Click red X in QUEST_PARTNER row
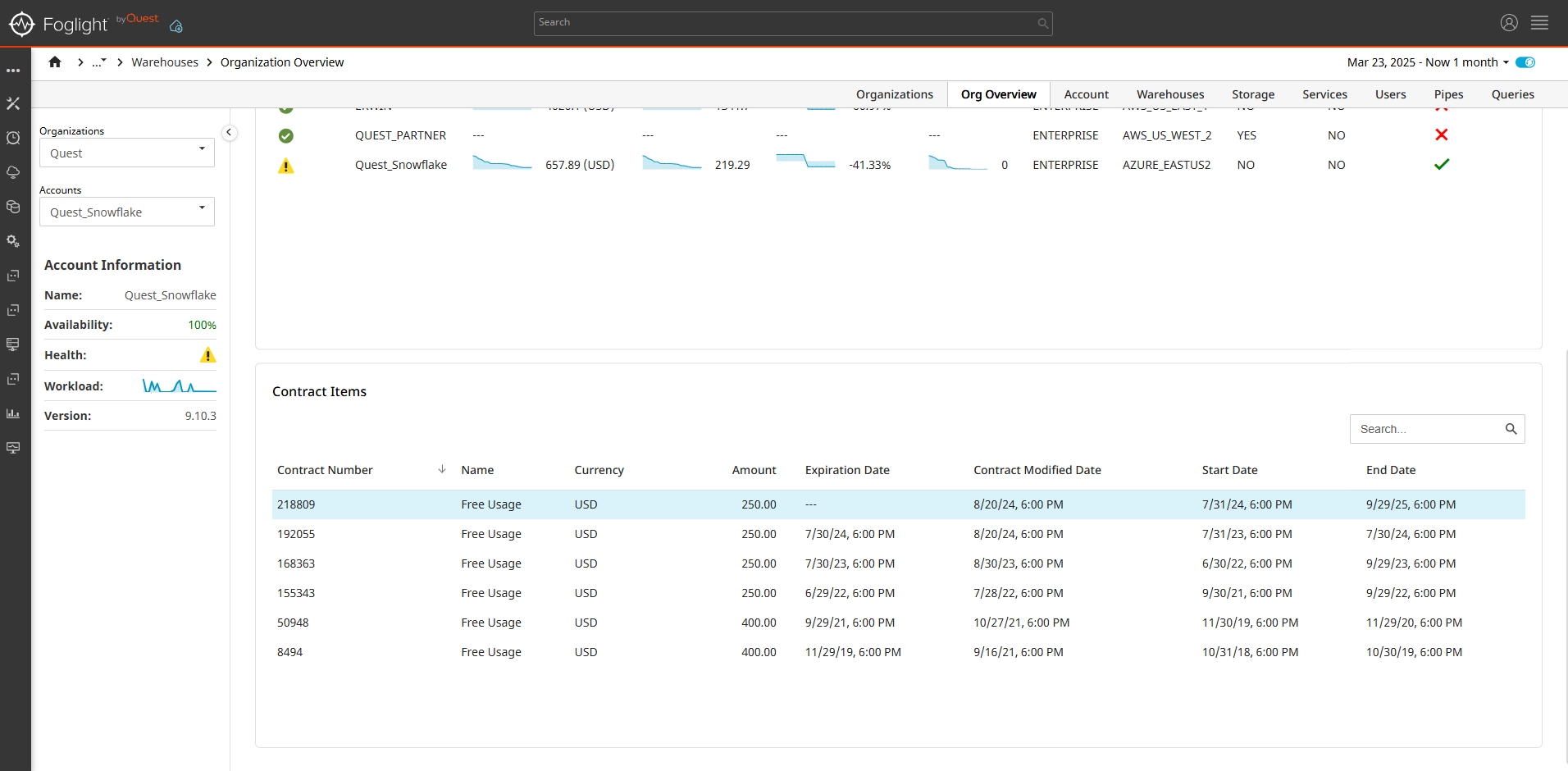Screen dimensions: 1568x771 point(1441,135)
